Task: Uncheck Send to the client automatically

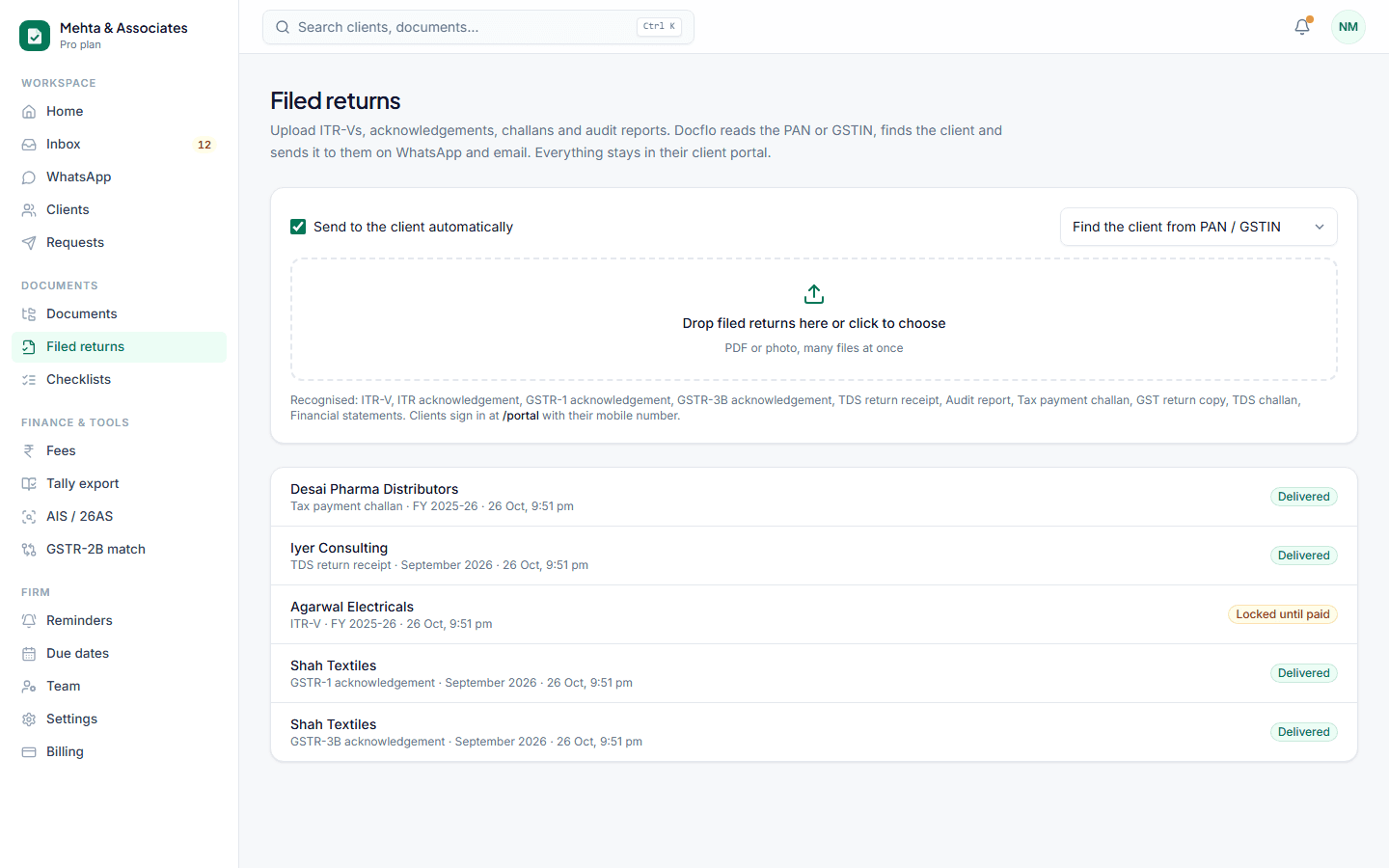Action: 298,227
